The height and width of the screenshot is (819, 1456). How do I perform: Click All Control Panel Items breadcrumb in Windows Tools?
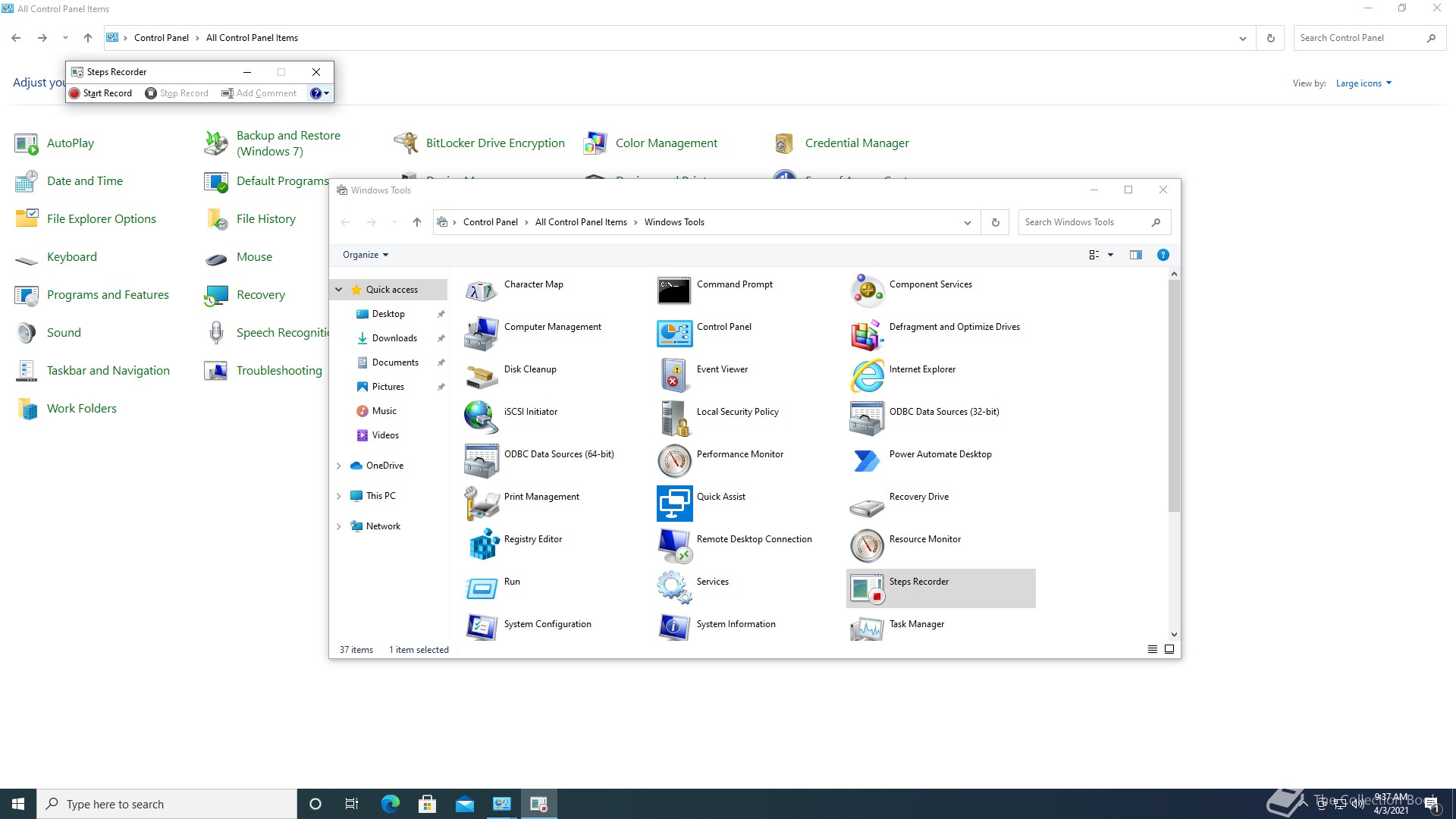point(581,222)
